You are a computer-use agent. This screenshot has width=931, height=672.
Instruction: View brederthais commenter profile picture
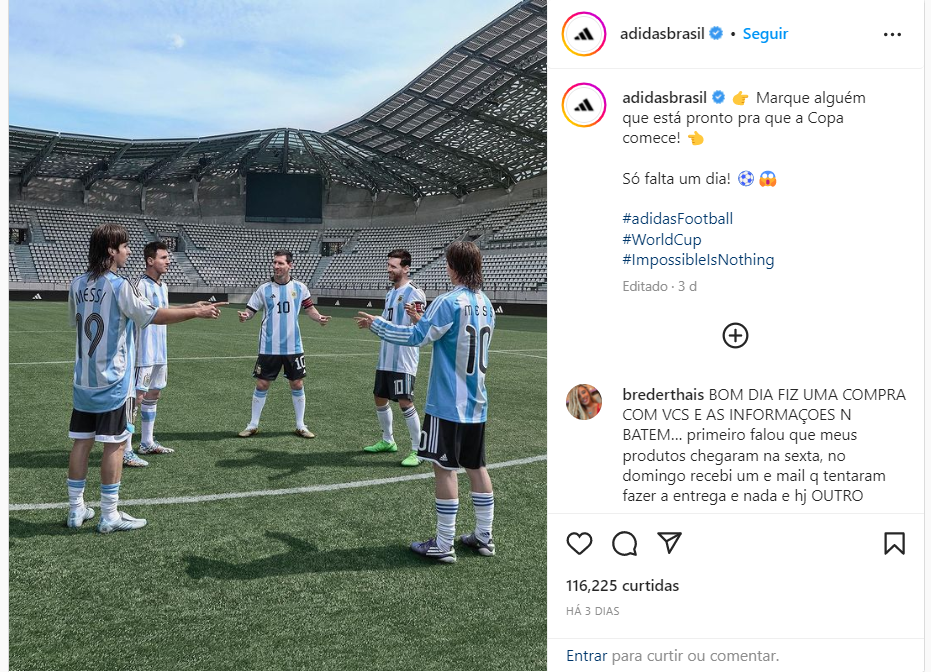(584, 402)
